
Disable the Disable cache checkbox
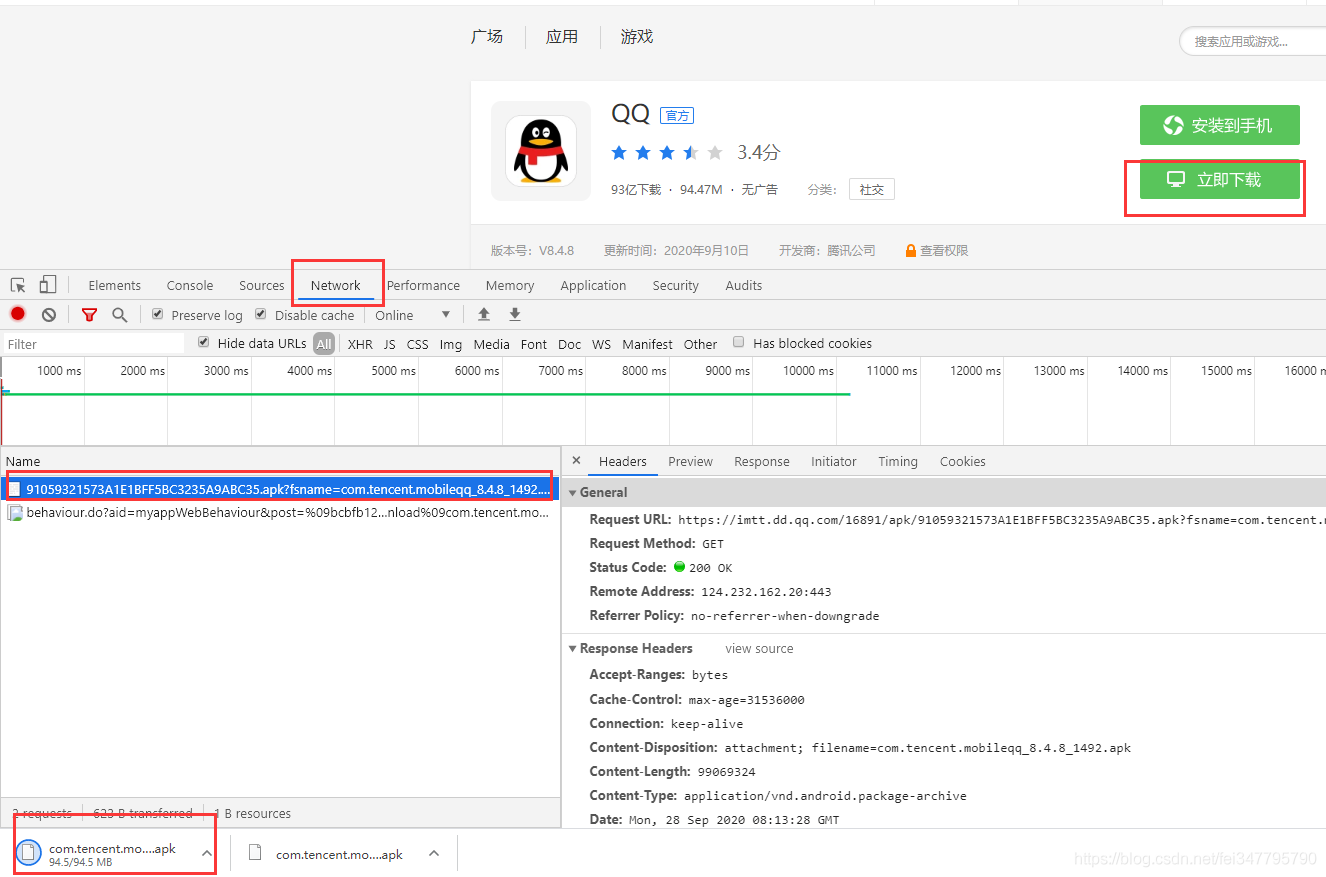pos(261,314)
